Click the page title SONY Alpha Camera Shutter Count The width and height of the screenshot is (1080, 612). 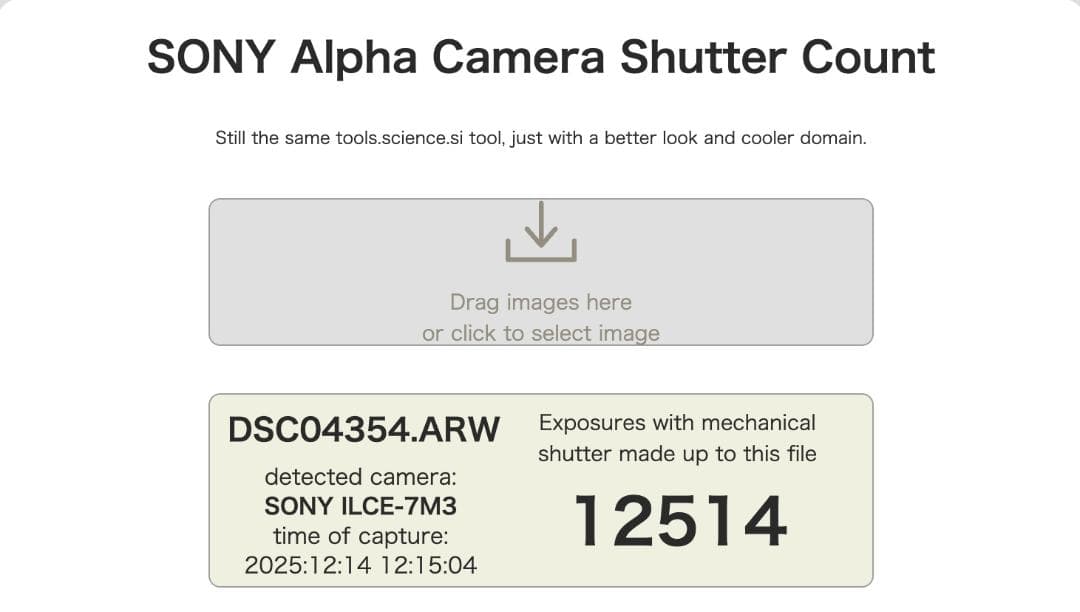(540, 58)
